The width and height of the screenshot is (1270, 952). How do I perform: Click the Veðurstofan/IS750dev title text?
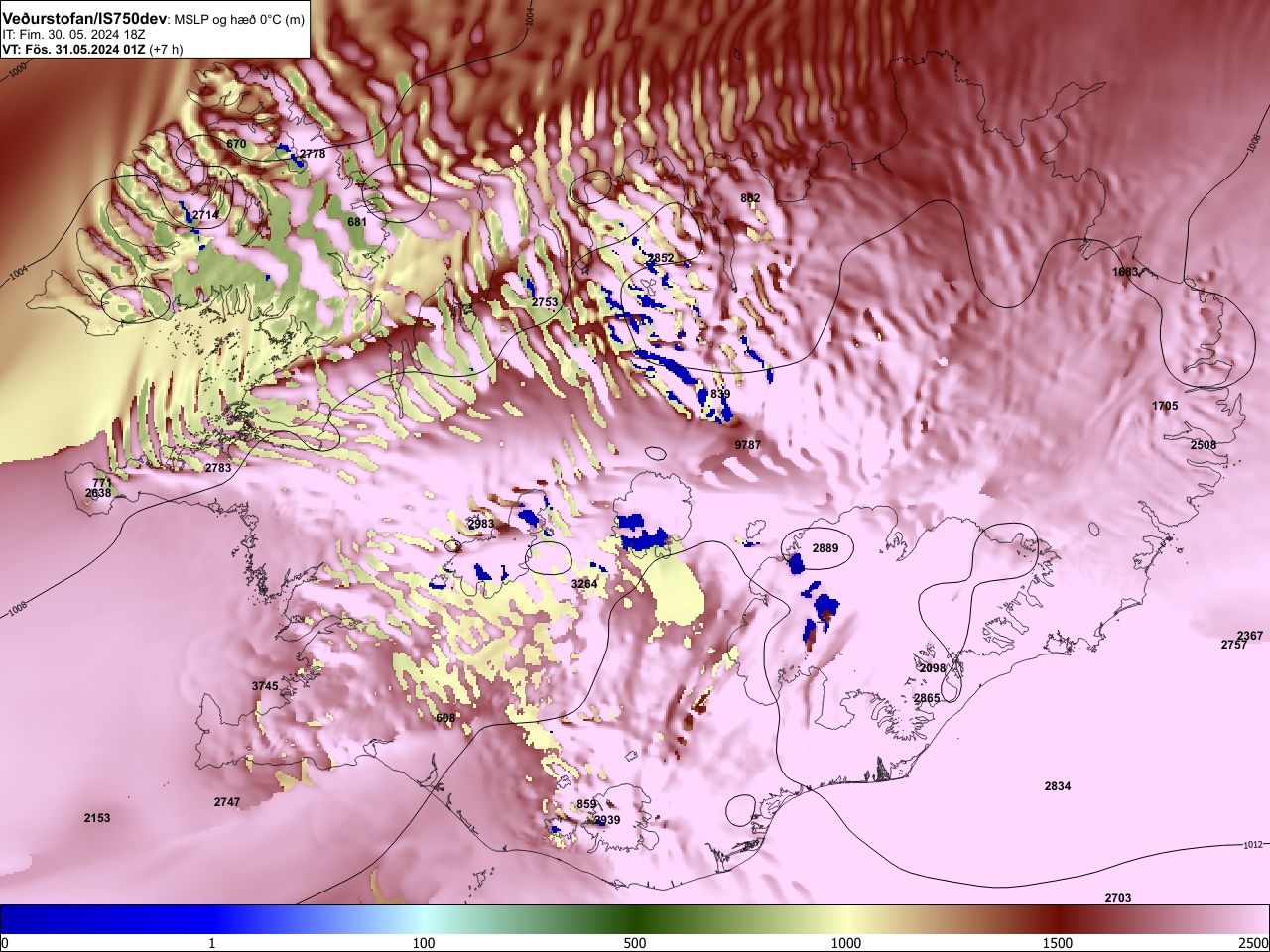pos(84,18)
